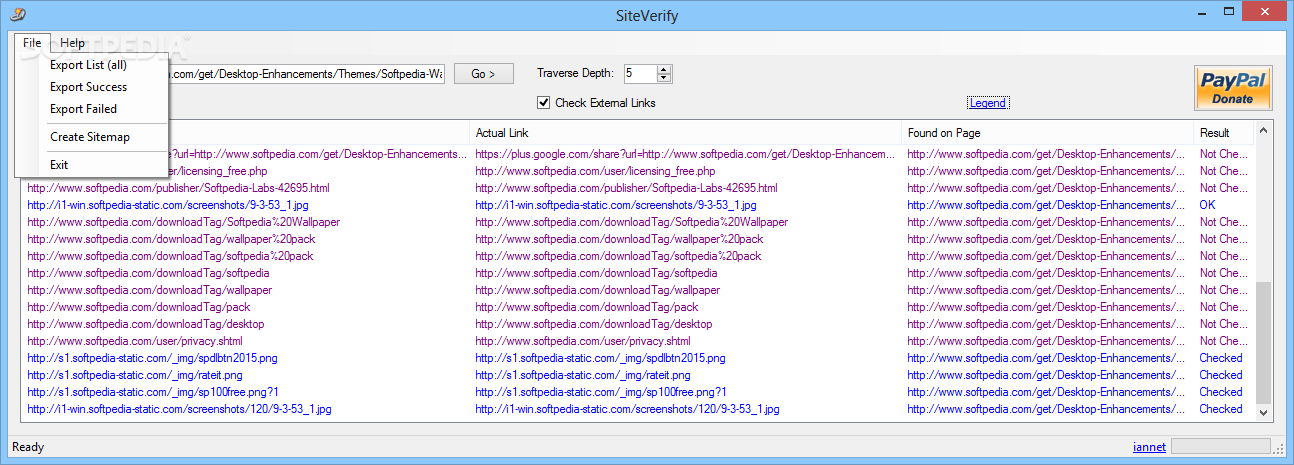The height and width of the screenshot is (465, 1294).
Task: Select the user/privacy.shtml Actual Link cell
Action: tap(583, 341)
